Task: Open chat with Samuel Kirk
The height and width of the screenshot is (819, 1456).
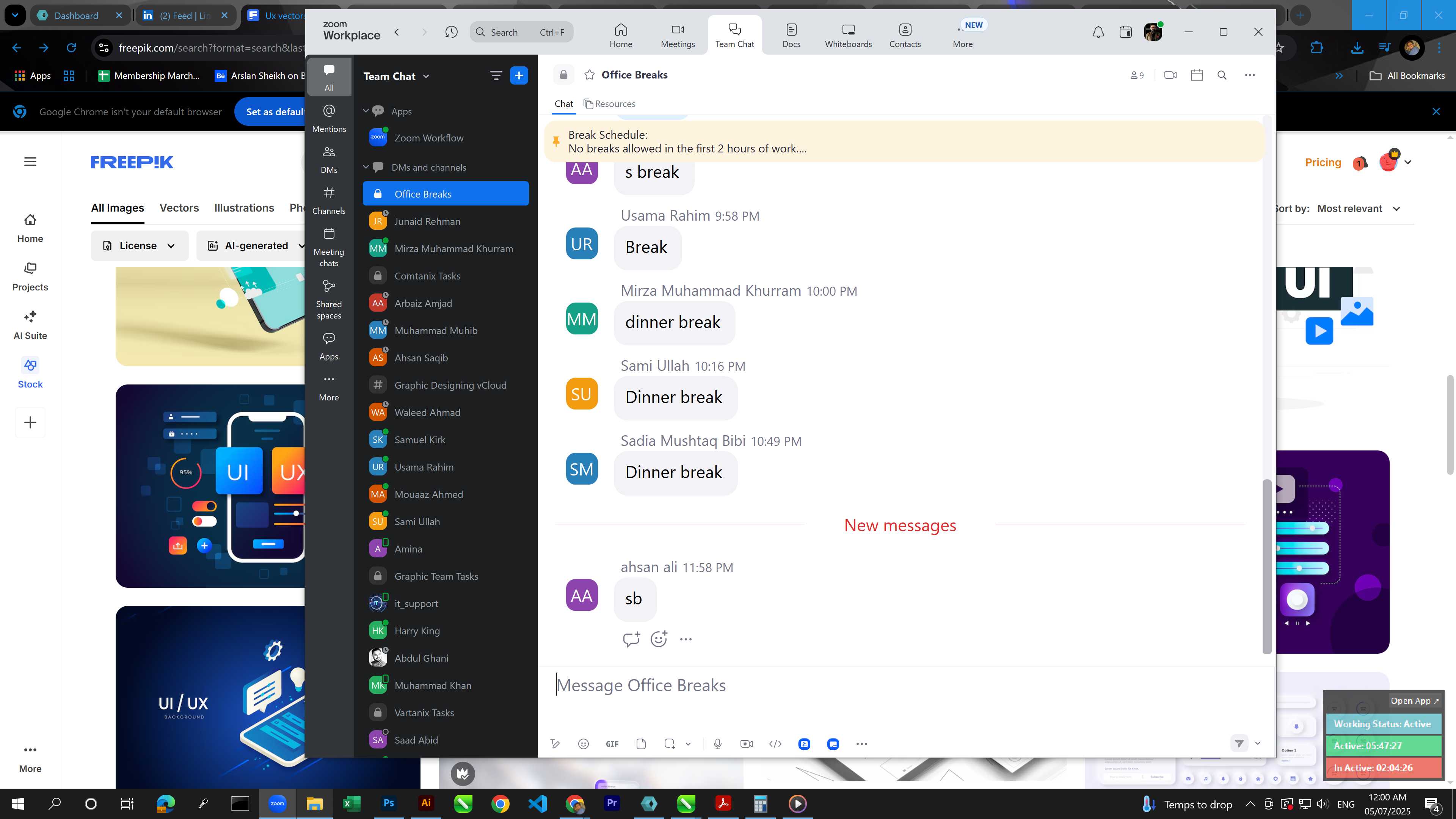Action: (446, 440)
